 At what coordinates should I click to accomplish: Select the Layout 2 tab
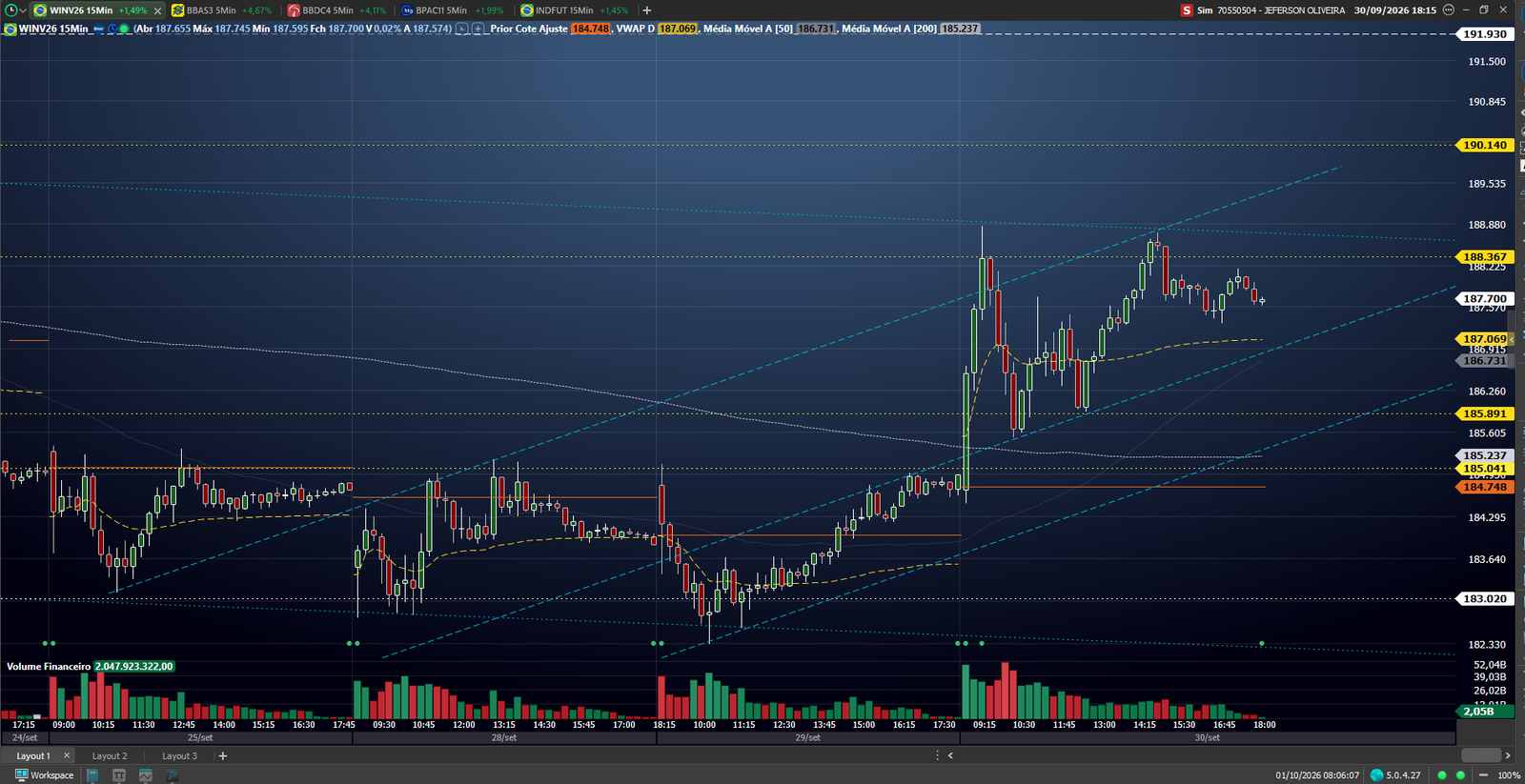pos(110,756)
